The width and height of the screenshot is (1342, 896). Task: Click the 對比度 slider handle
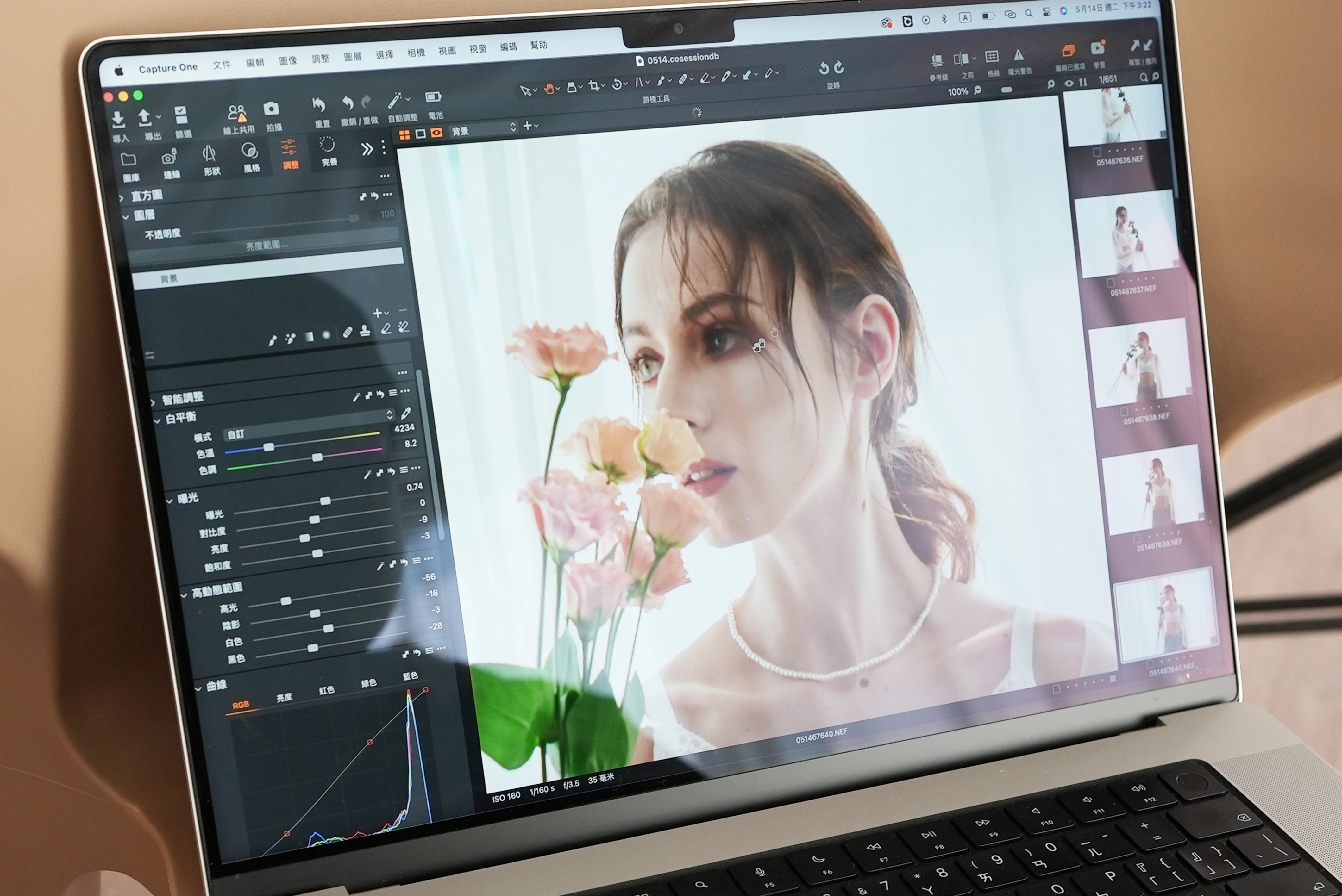point(314,520)
